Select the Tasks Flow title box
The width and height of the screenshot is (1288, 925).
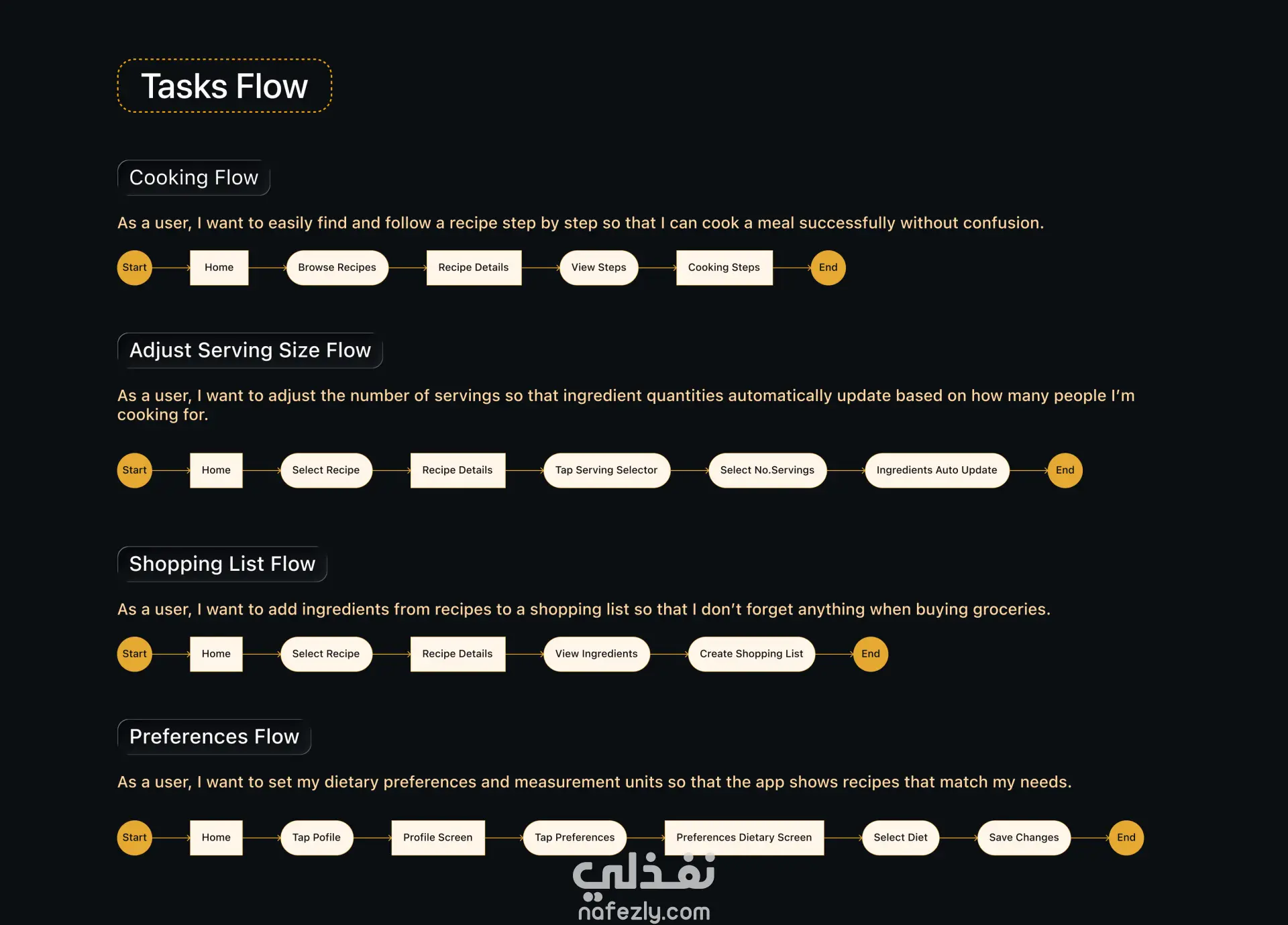225,86
